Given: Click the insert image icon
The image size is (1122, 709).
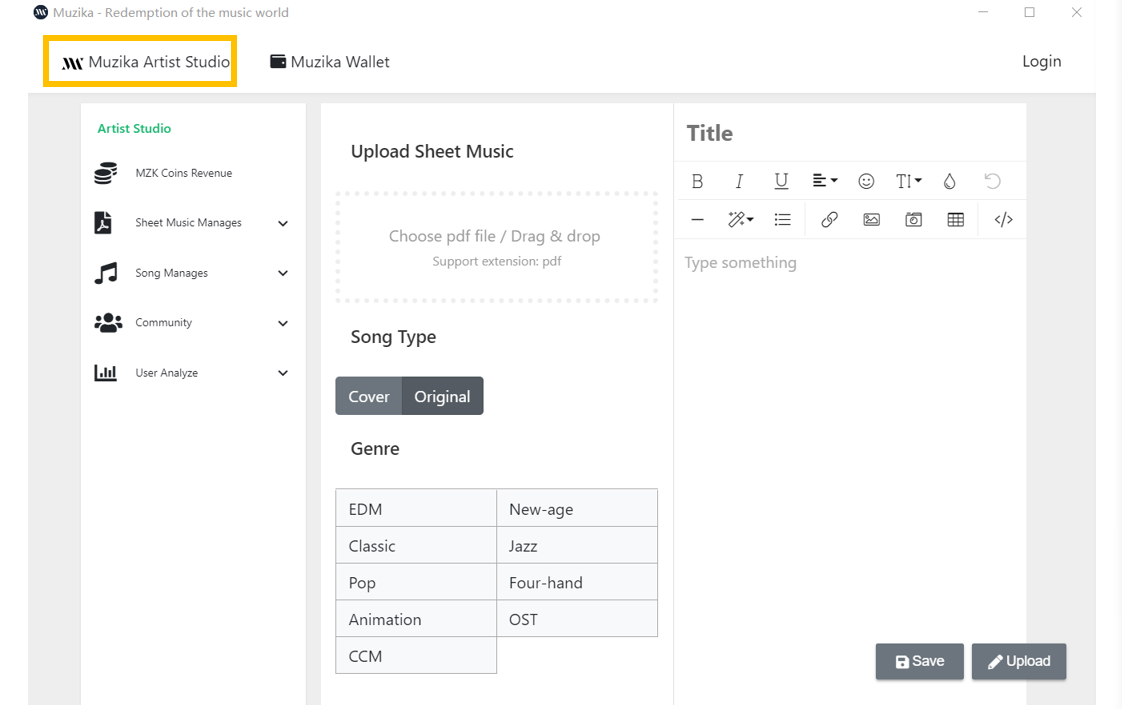Looking at the screenshot, I should tap(871, 220).
